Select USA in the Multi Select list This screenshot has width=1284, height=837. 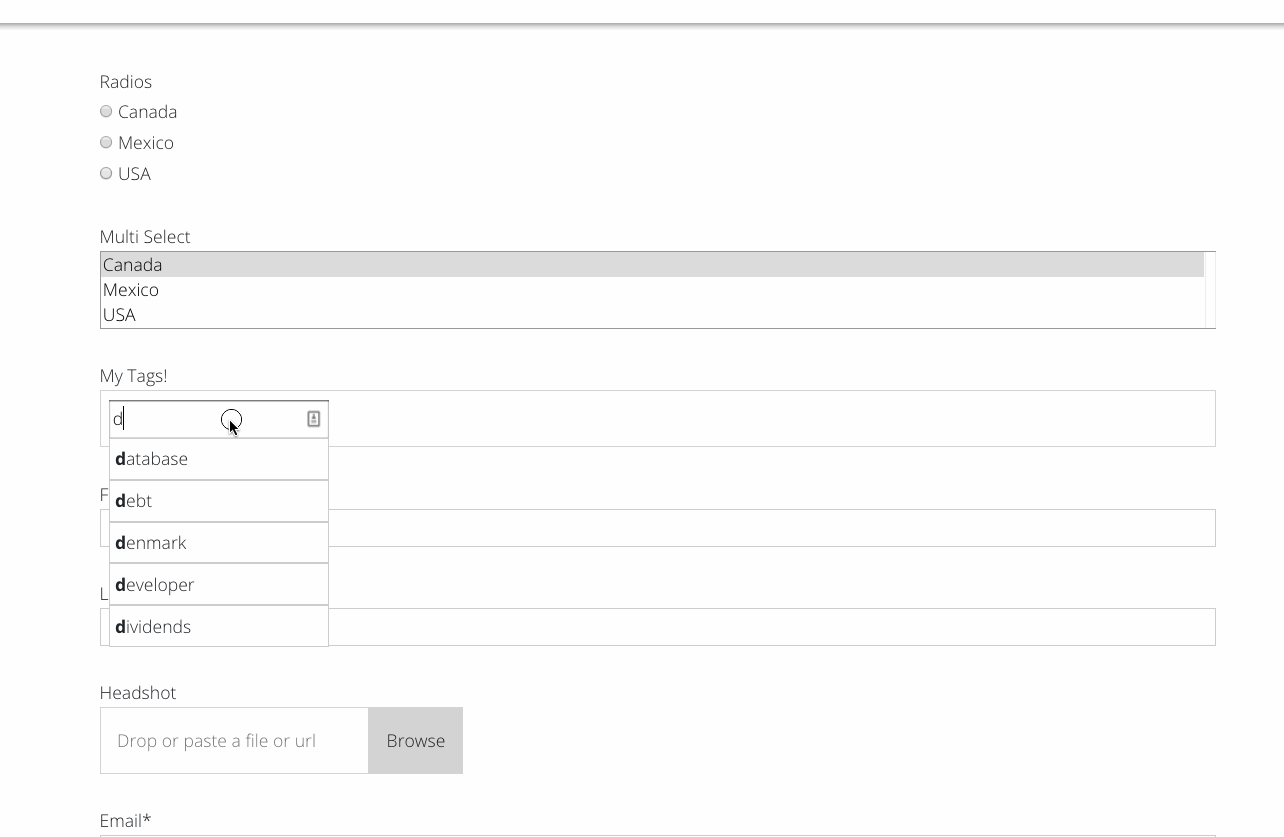pyautogui.click(x=400, y=314)
